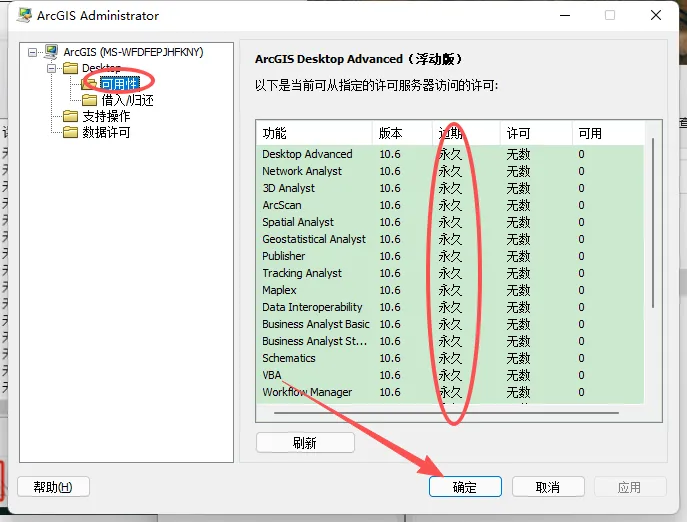
Task: Click the horizontal scrollbar of the license list
Action: pos(446,413)
